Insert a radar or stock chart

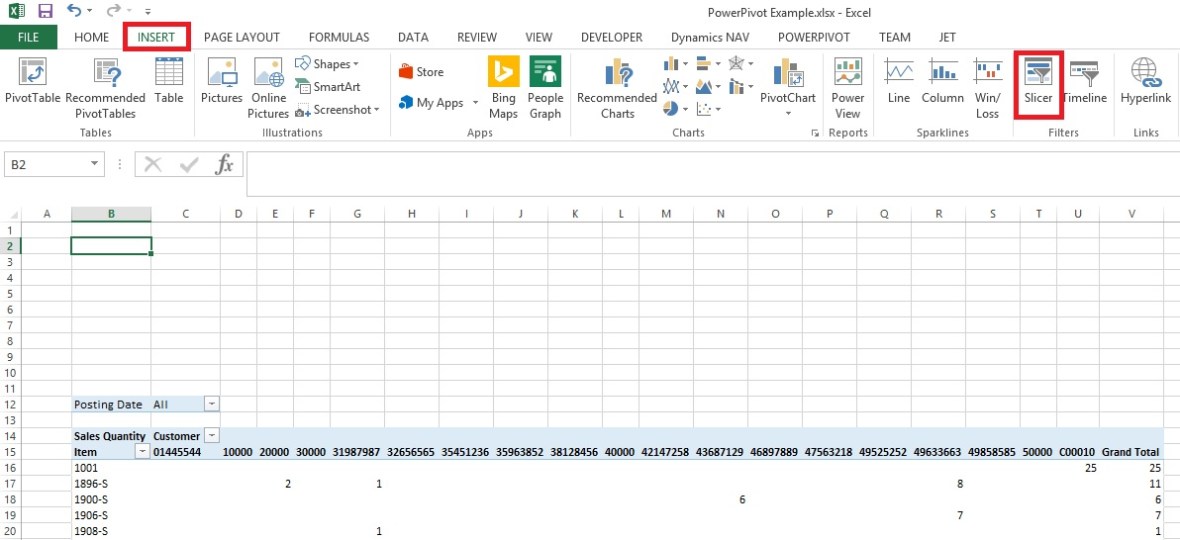point(741,64)
